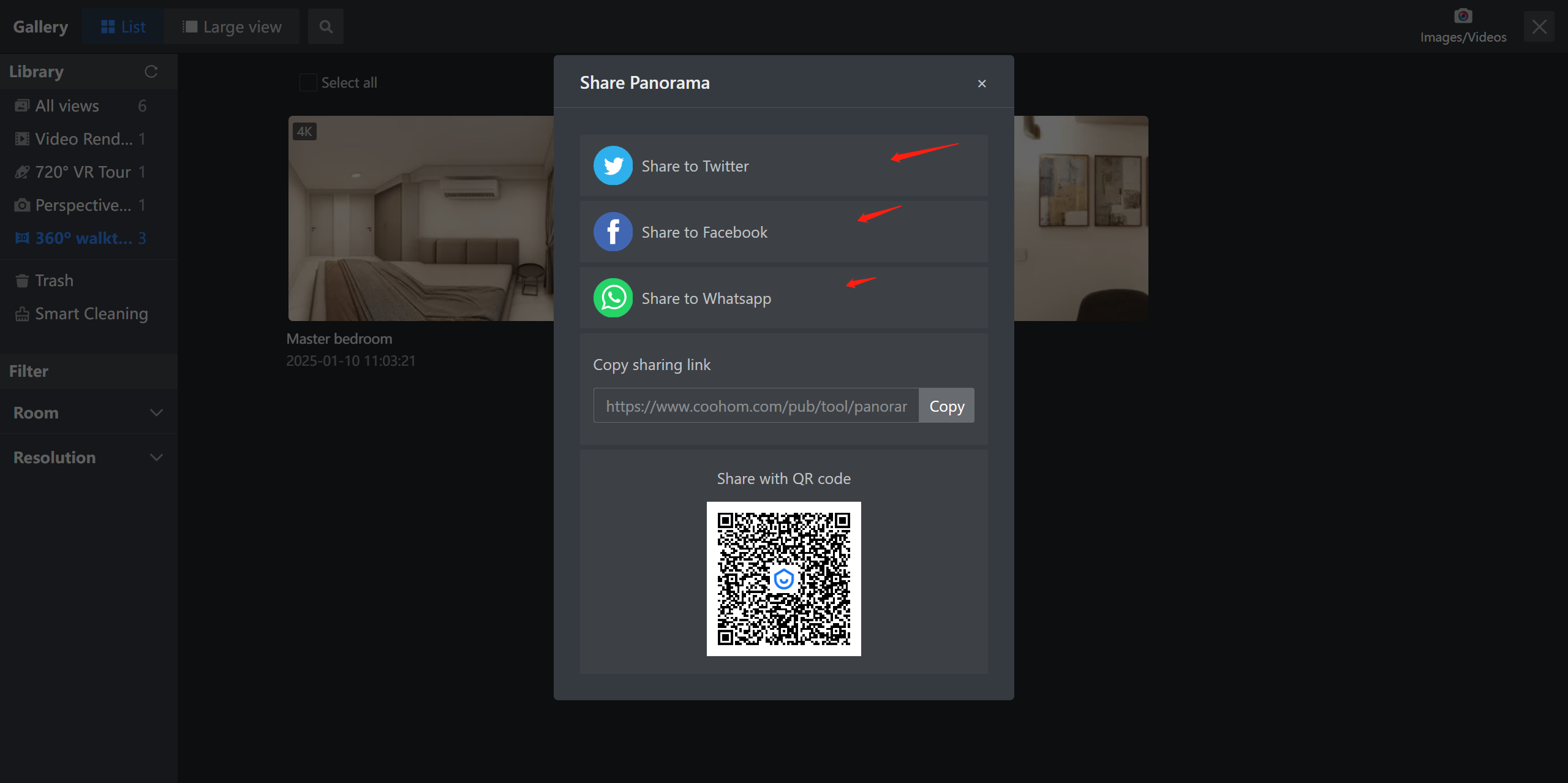
Task: Open the Trash folder
Action: pos(54,281)
